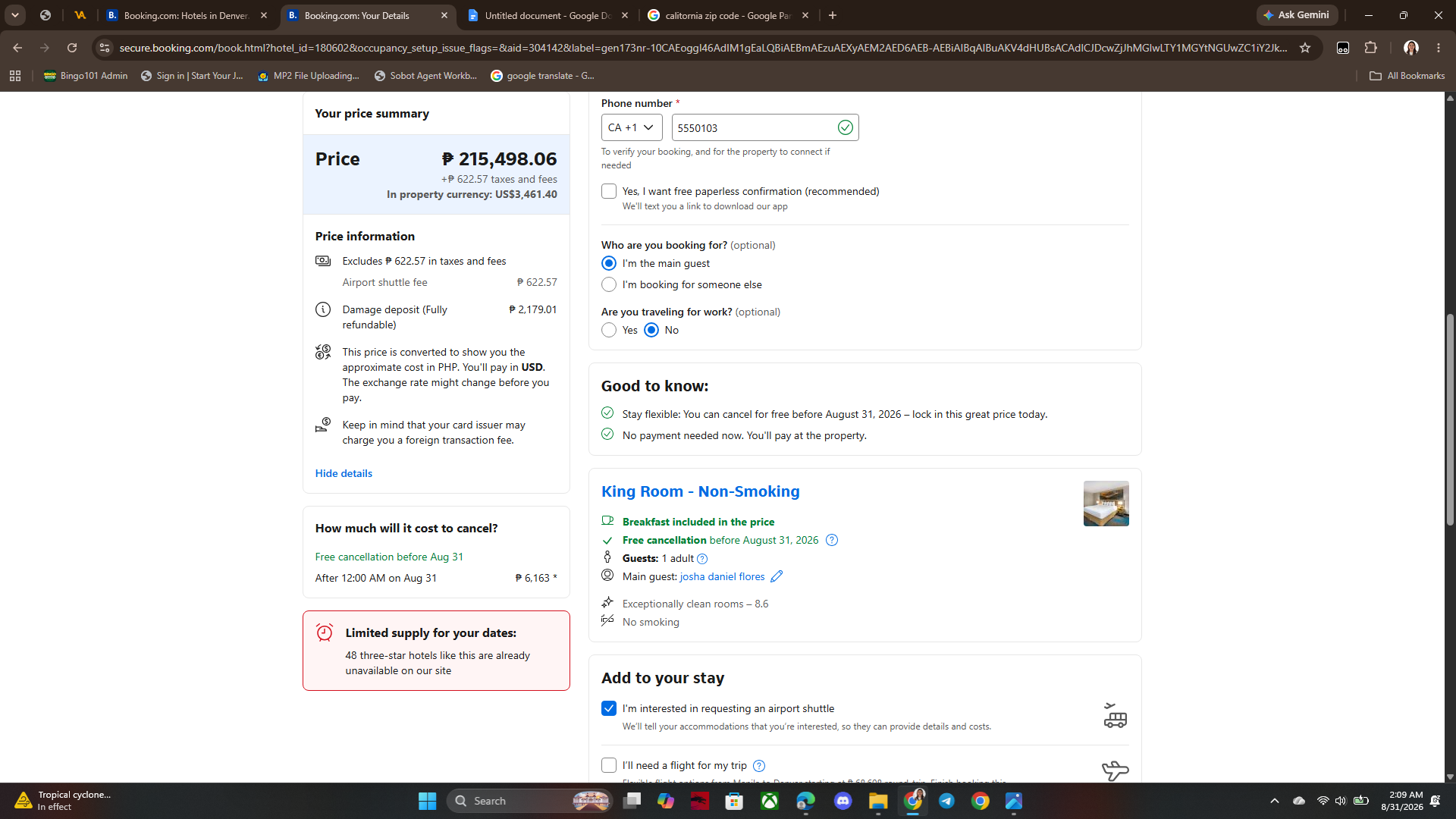Screen dimensions: 1456x819
Task: Reload the current page
Action: (72, 48)
